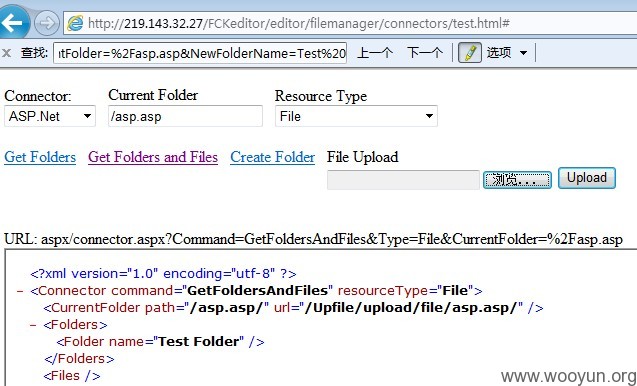Open the Connector ASP.Net dropdown

[x=50, y=116]
